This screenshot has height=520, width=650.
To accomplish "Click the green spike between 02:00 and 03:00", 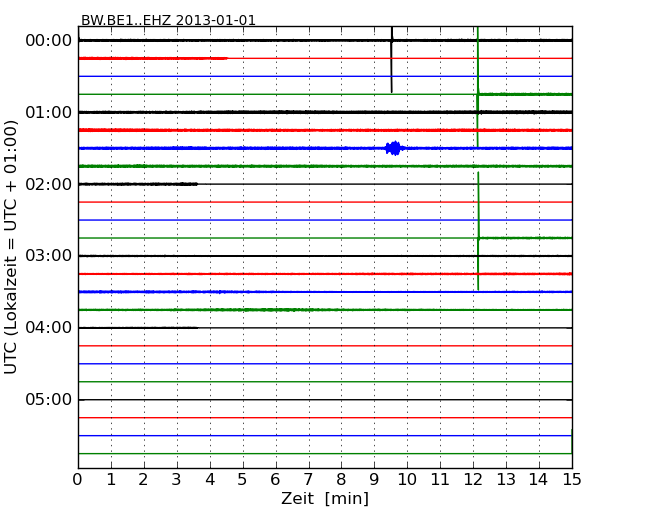I will [478, 231].
